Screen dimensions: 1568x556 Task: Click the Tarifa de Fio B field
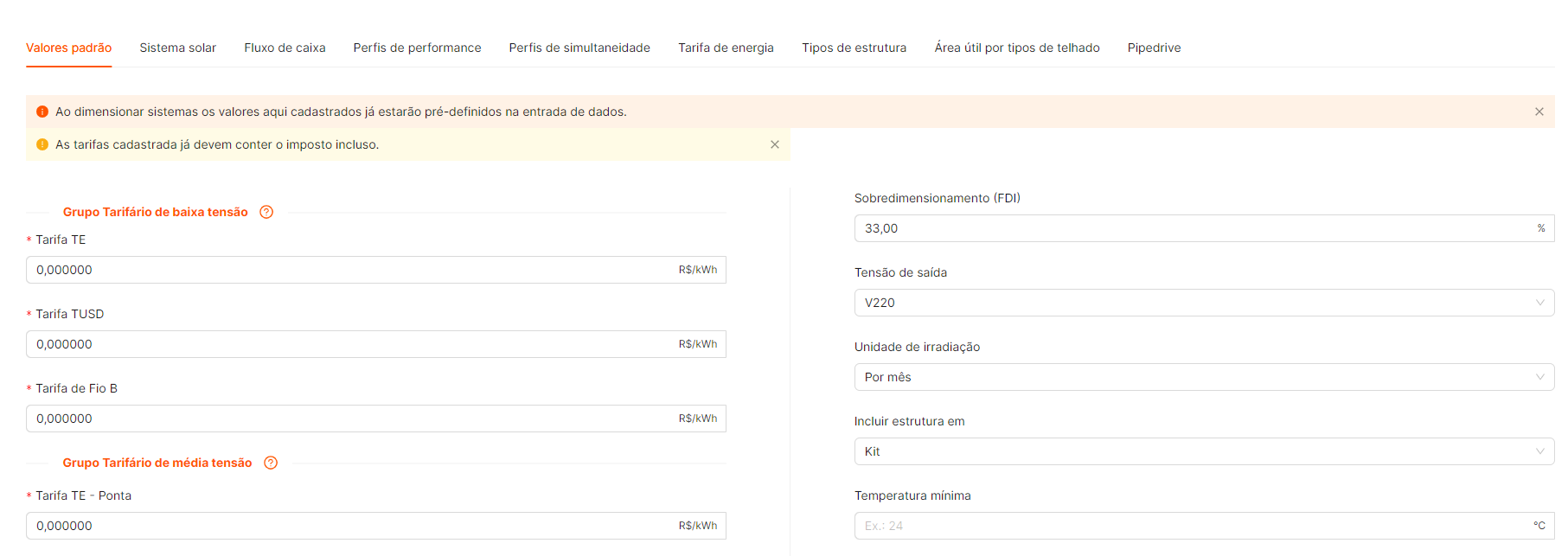coord(346,419)
